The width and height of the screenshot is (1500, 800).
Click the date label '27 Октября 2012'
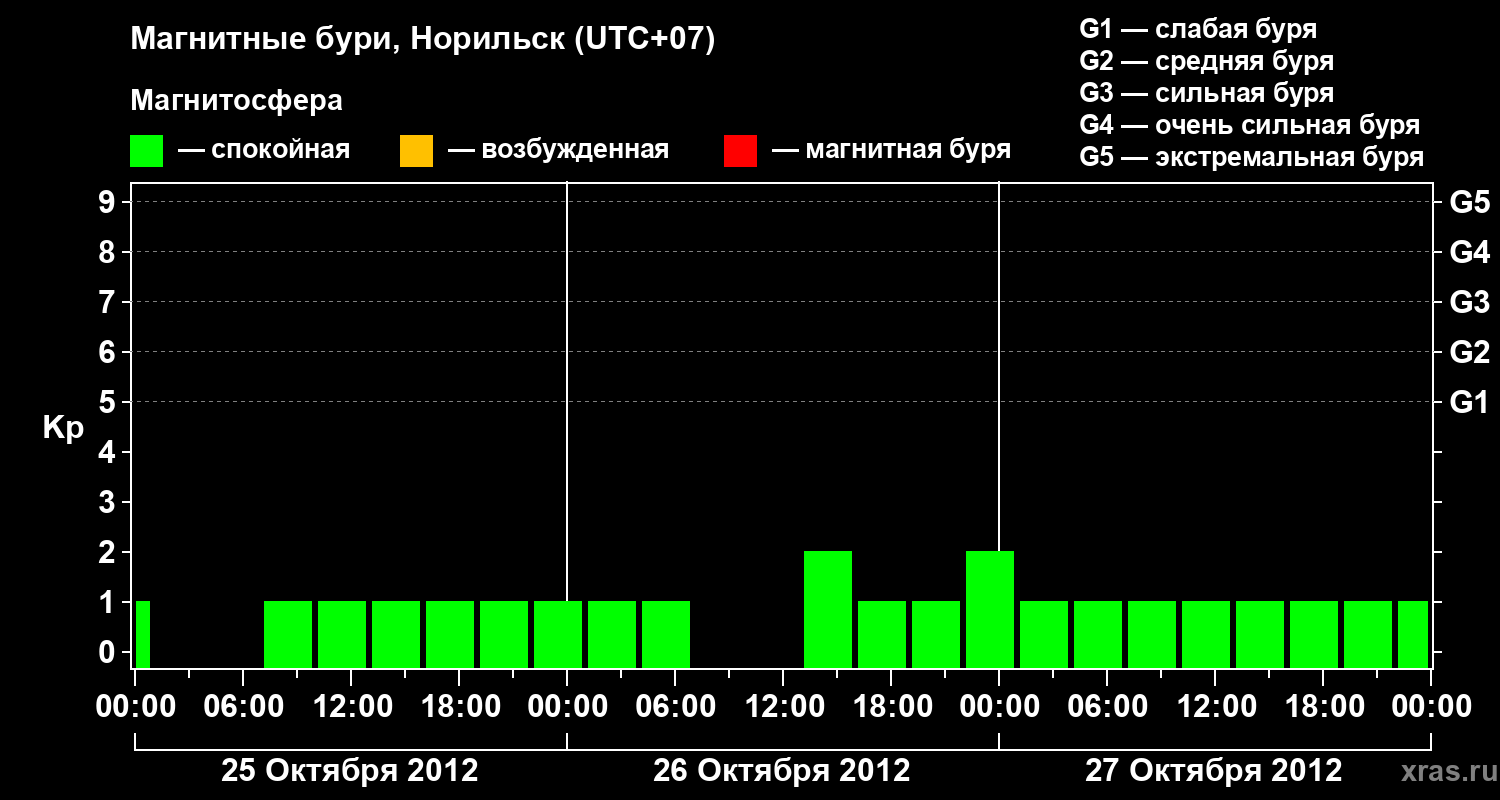[x=1214, y=771]
